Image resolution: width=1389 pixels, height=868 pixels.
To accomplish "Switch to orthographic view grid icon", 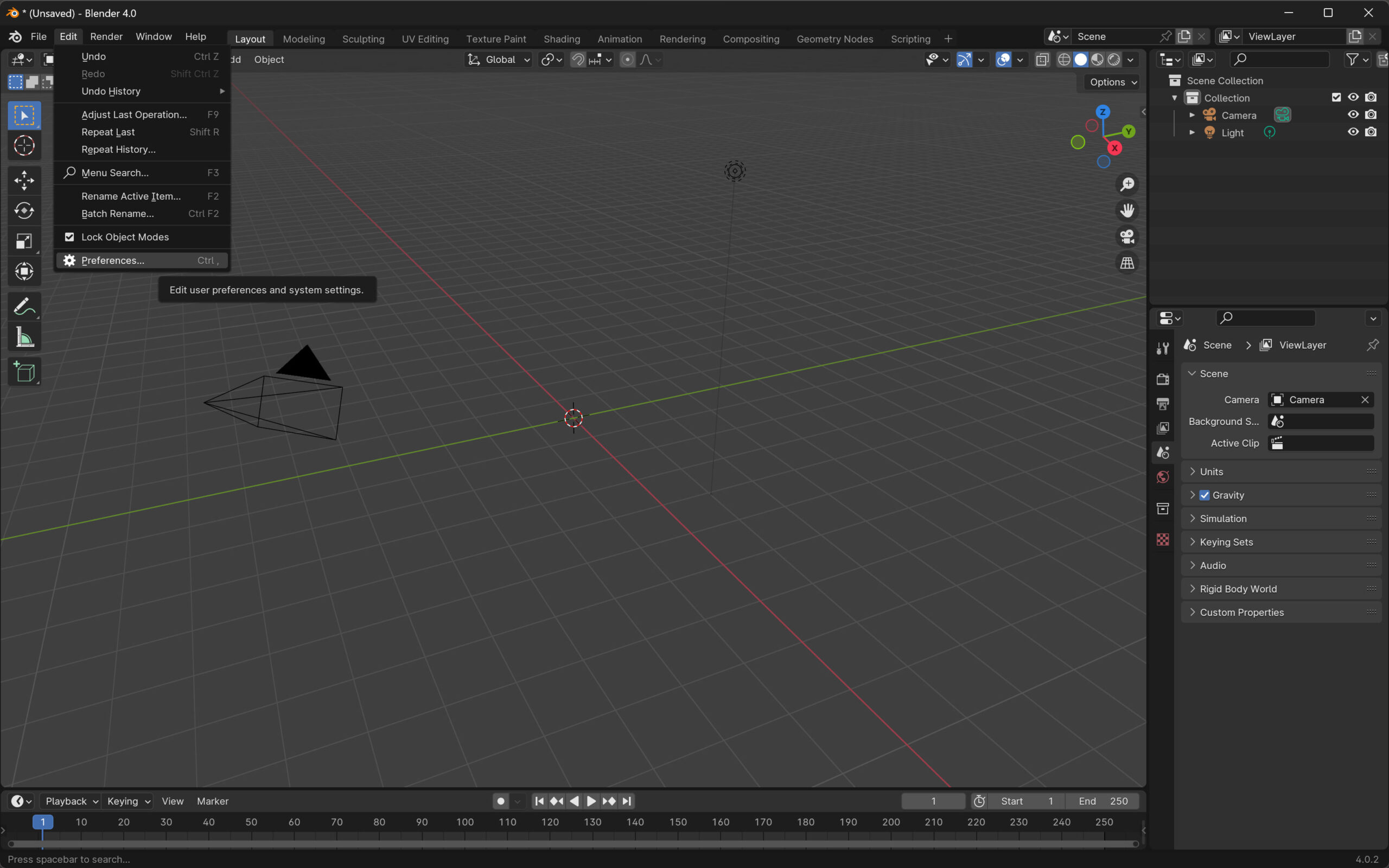I will point(1127,263).
